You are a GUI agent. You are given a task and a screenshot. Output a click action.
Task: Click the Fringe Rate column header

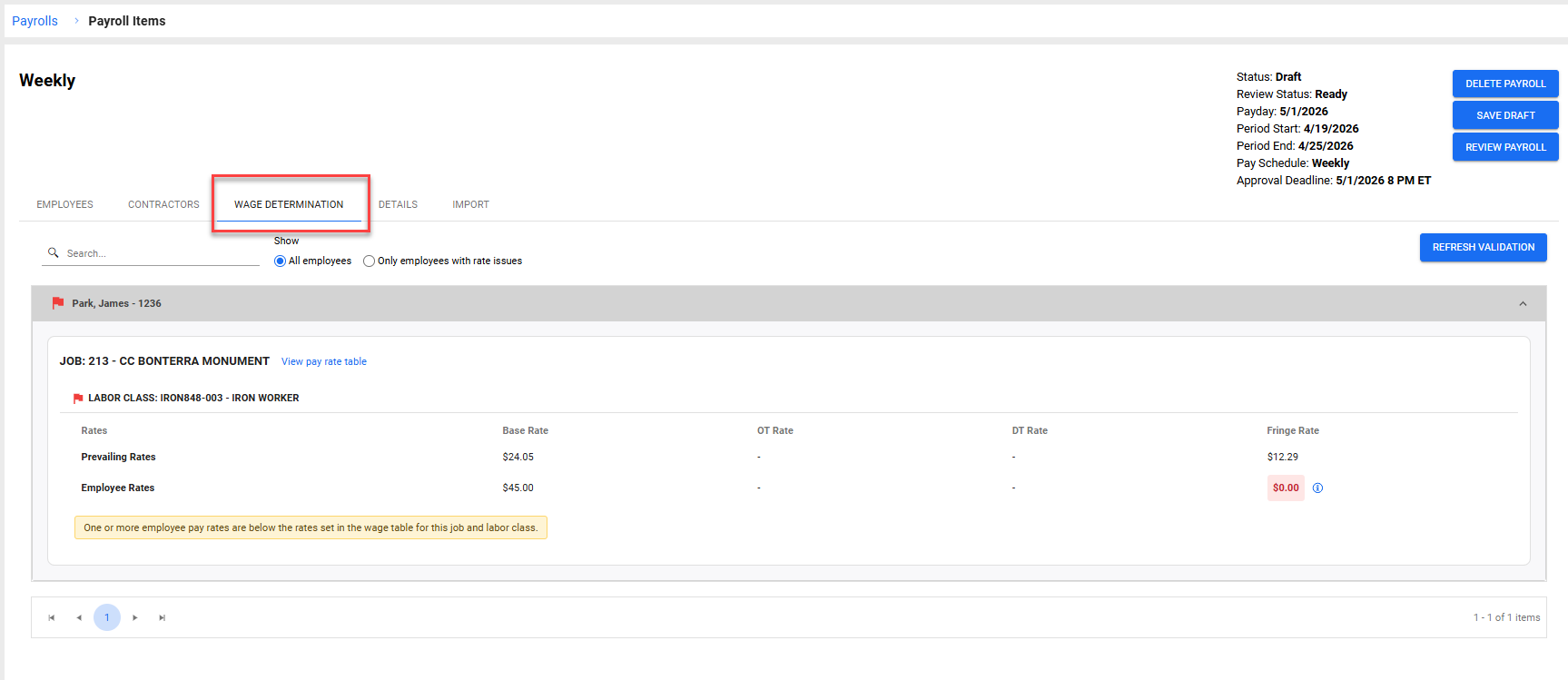pos(1293,430)
